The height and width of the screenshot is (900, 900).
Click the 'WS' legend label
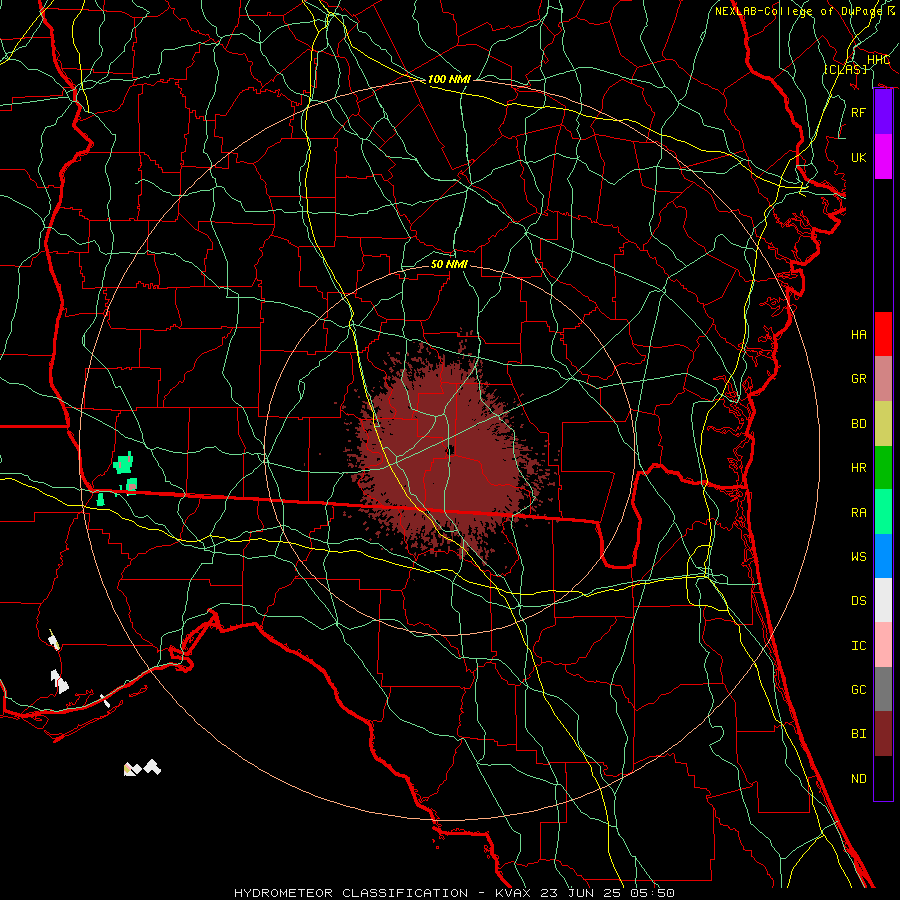858,557
